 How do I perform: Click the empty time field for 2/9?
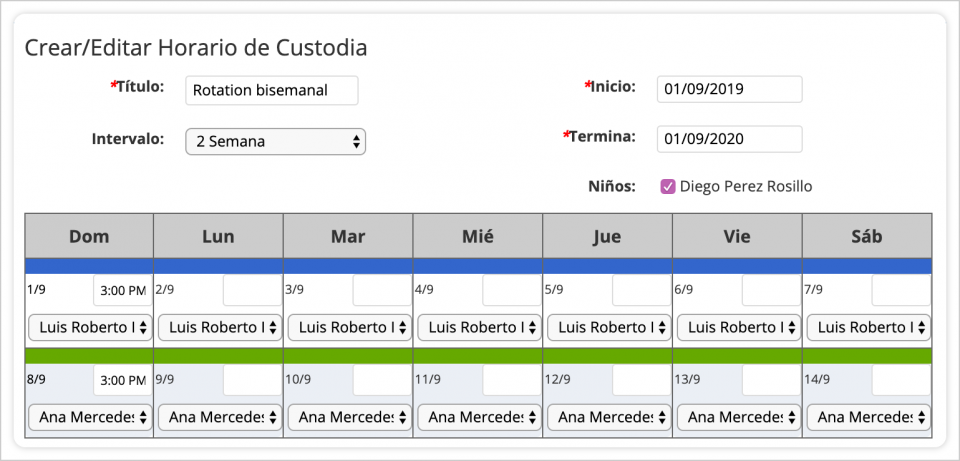(x=252, y=291)
